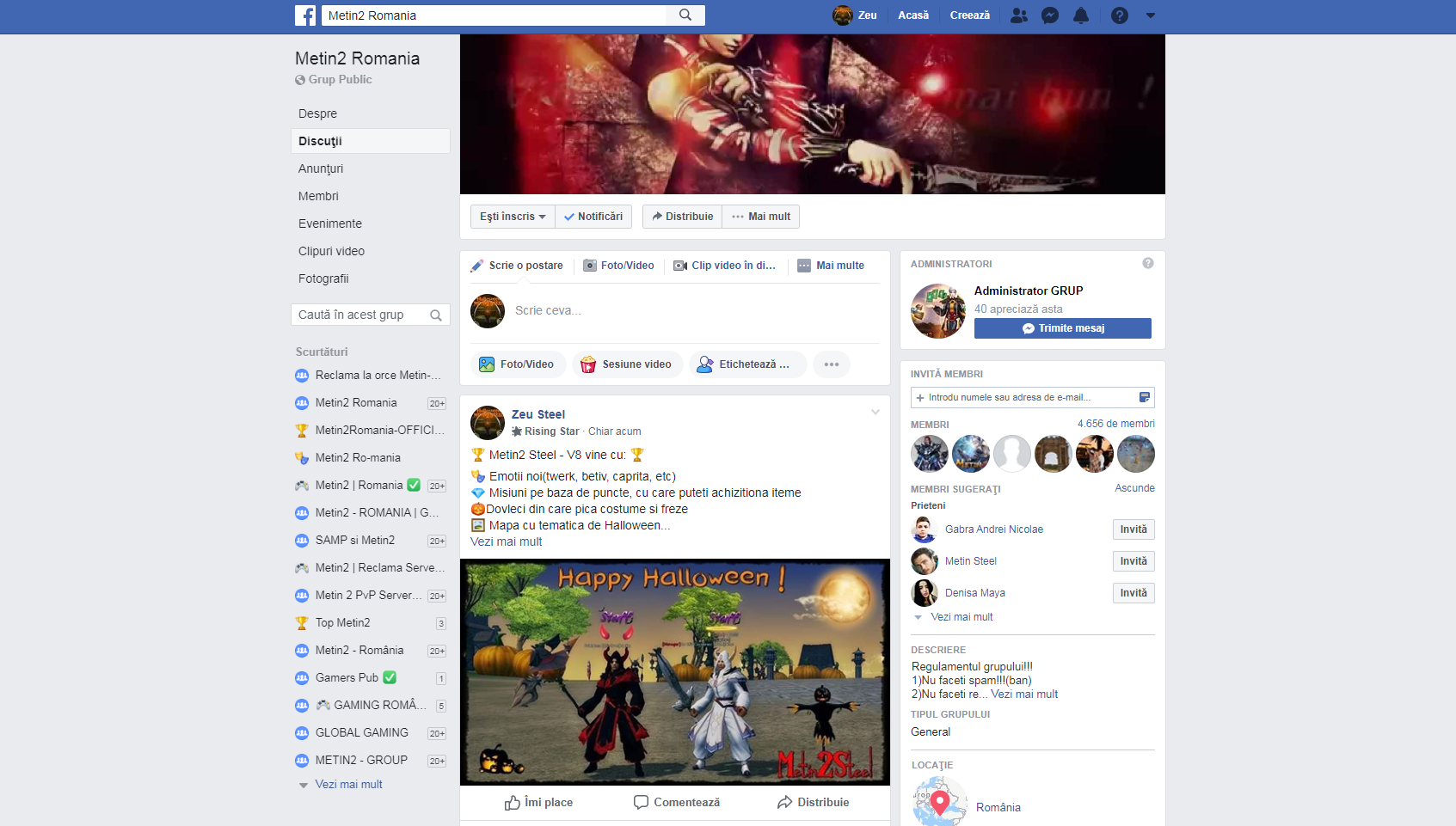Screen dimensions: 1456x826
Task: Open the Notifications bell icon
Action: tap(1081, 15)
